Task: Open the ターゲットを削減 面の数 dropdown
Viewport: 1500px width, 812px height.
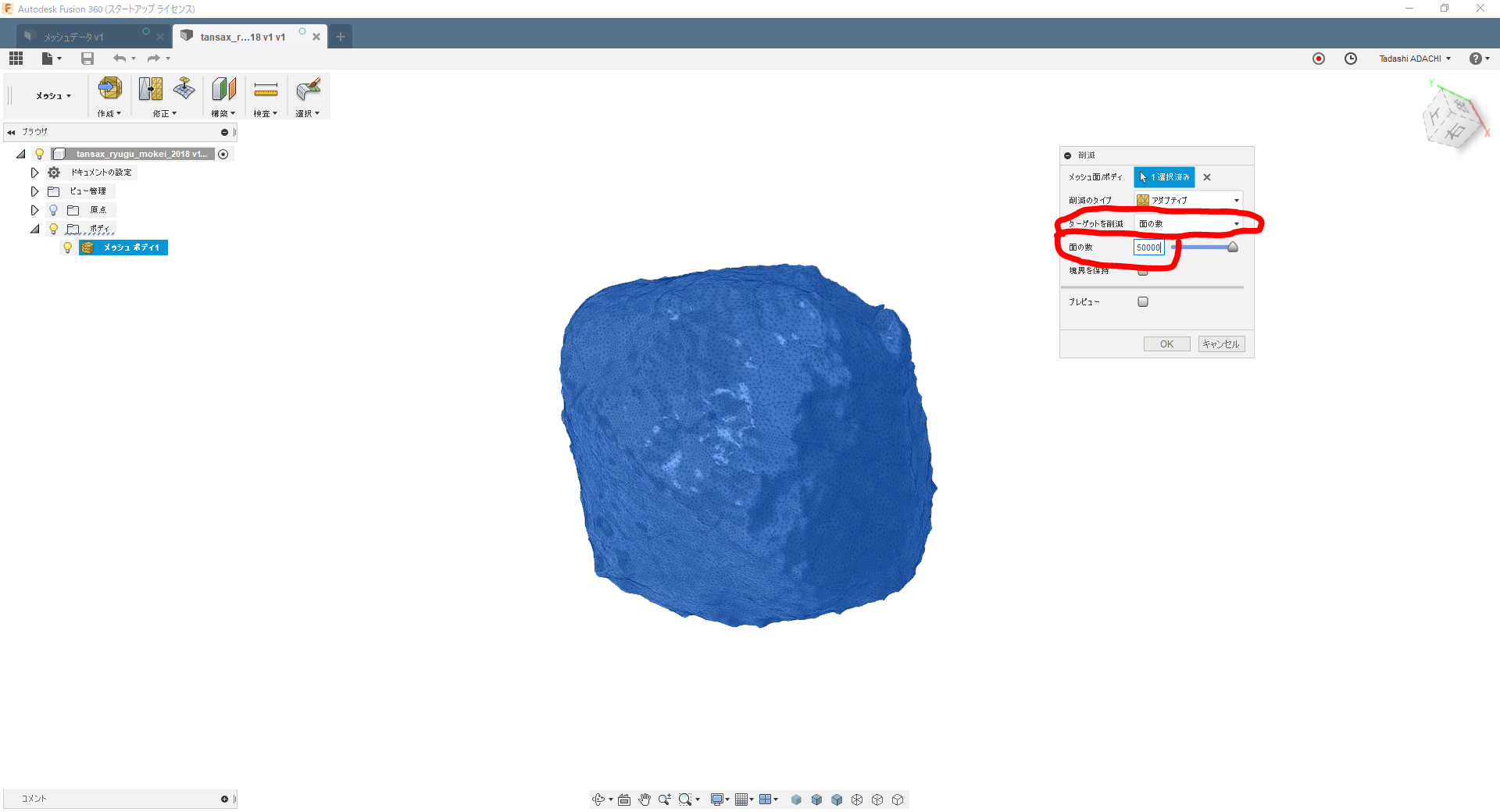Action: pos(1188,223)
